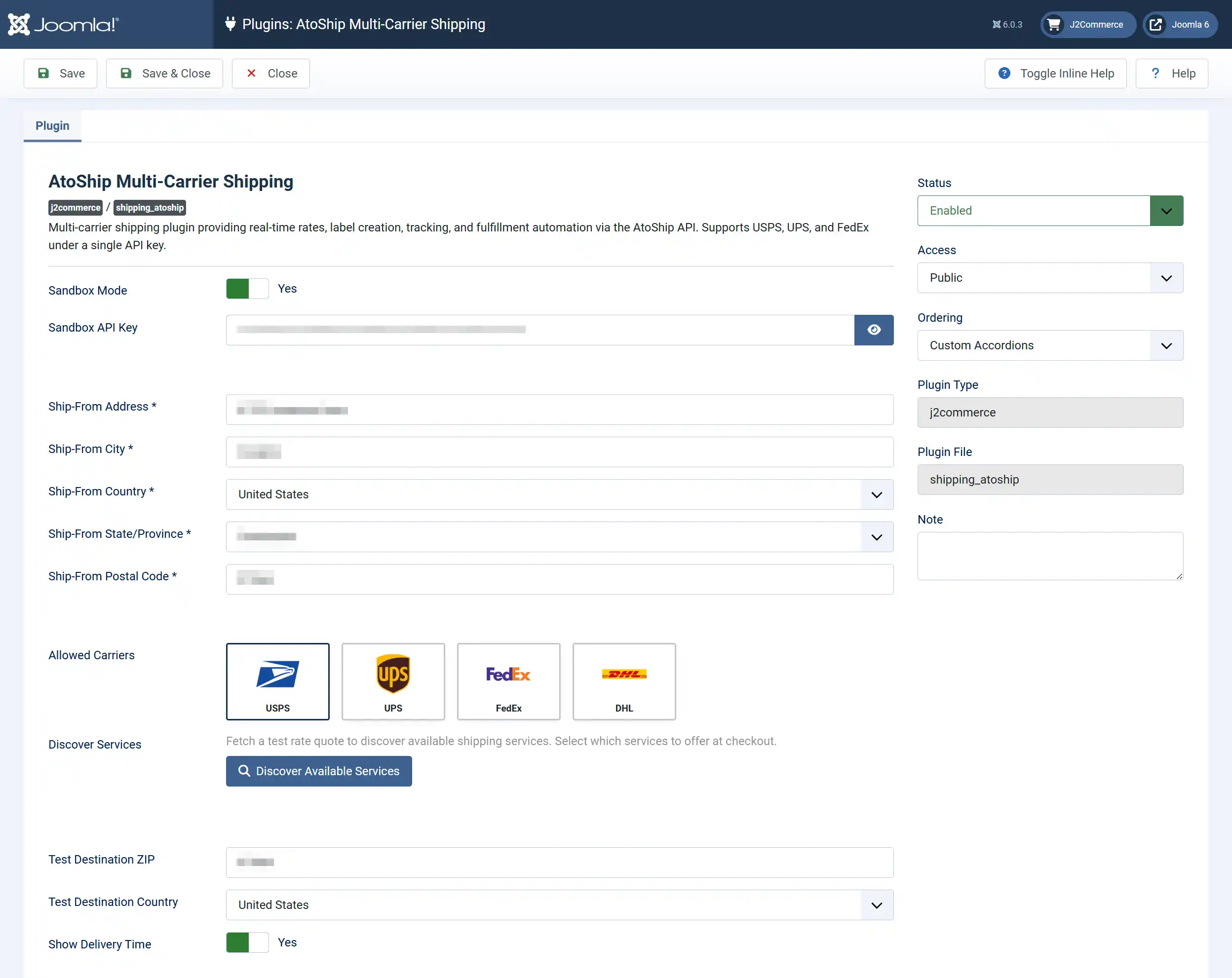Viewport: 1232px width, 978px height.
Task: Open the Test Destination Country dropdown
Action: [559, 905]
